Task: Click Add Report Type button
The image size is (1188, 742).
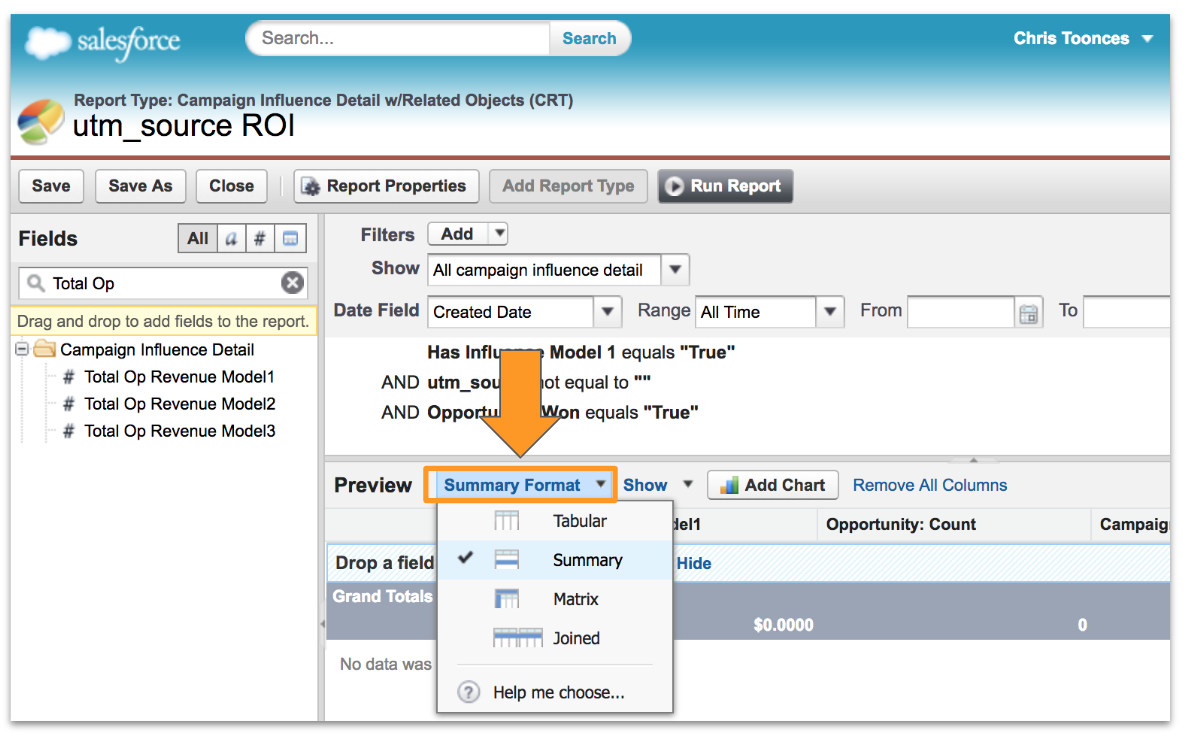Action: [568, 186]
